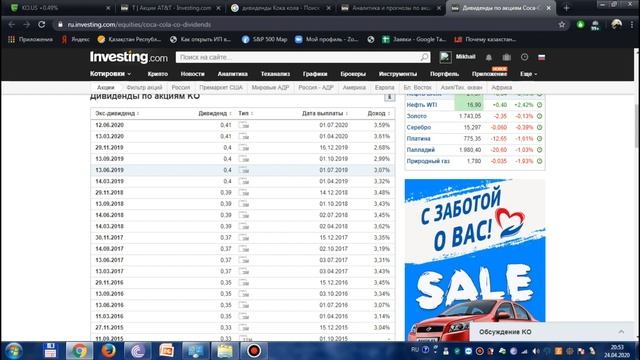Screen dimensions: 640x360
Task: Sort by Доход column
Action: (378, 113)
